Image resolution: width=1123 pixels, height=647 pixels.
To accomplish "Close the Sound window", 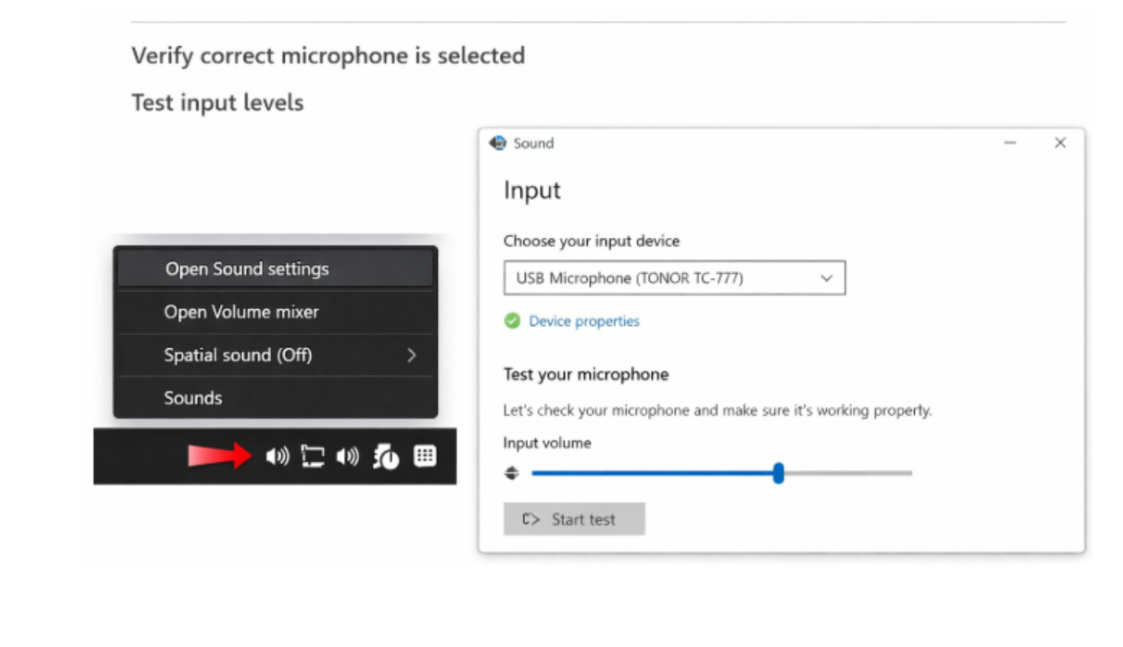I will click(x=1060, y=143).
